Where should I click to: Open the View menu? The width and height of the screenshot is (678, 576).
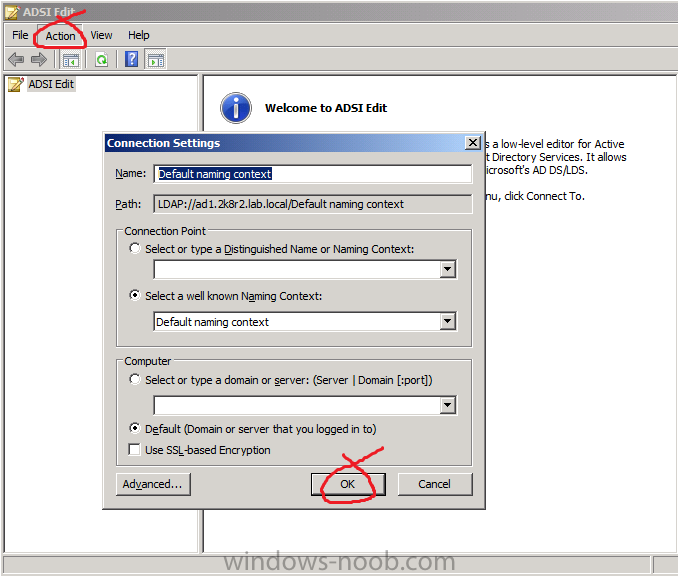(x=101, y=35)
